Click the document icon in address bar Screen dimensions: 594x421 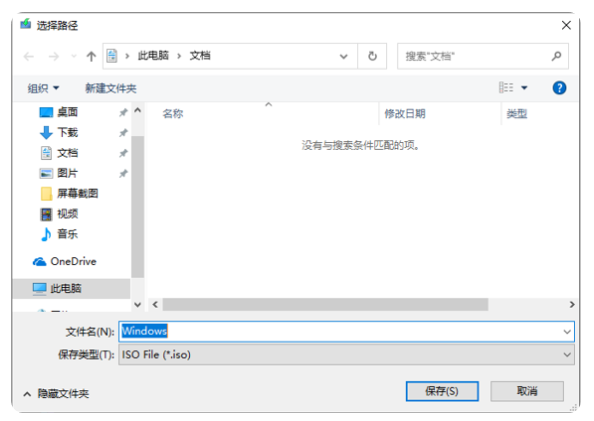click(112, 56)
